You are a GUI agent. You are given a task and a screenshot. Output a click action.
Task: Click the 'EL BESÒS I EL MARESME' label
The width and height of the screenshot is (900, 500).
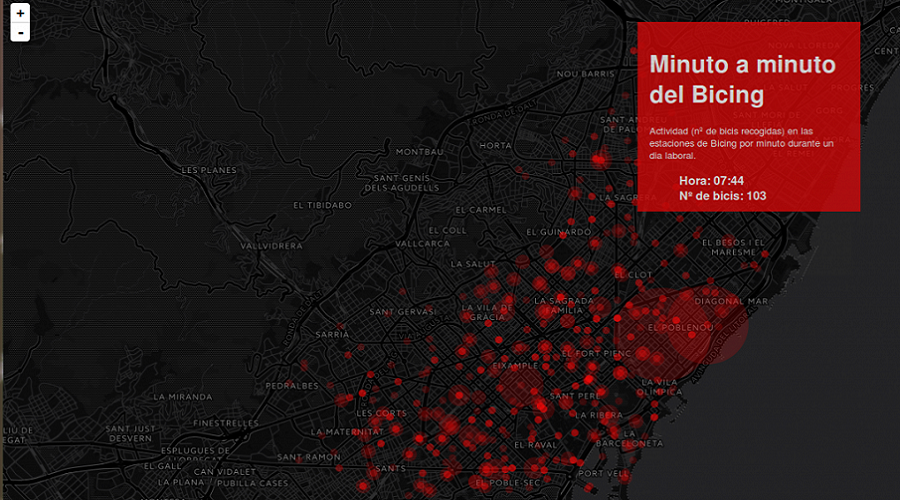pos(734,247)
